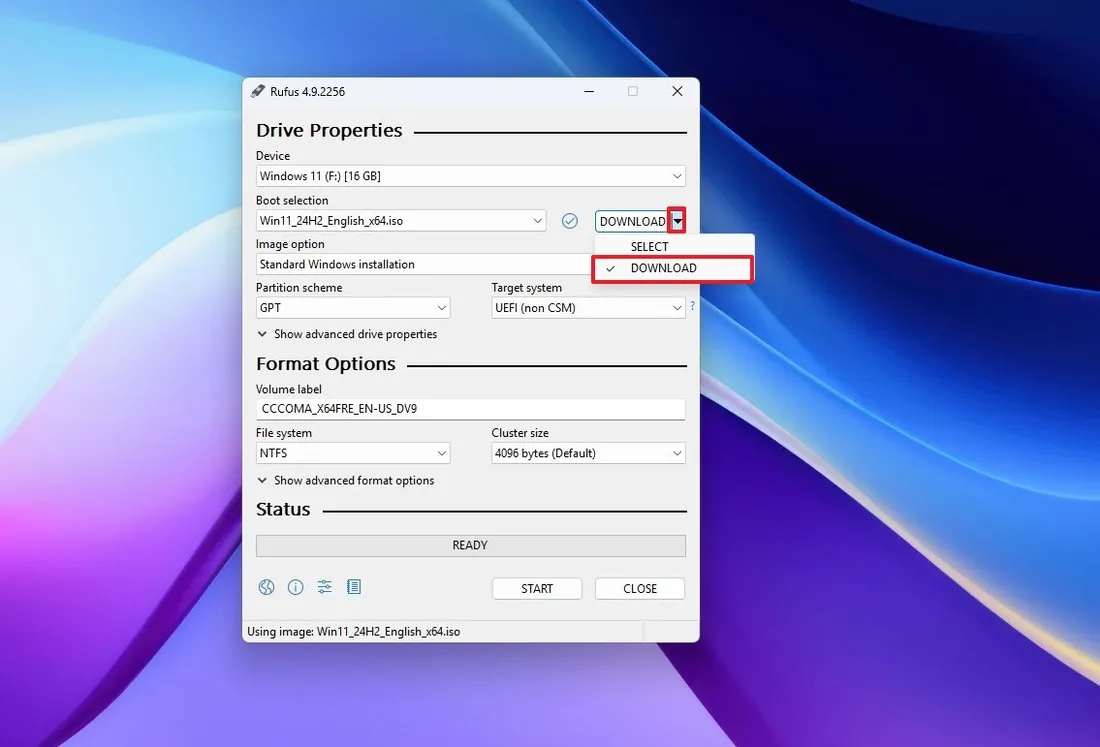Click the Volume label input field
This screenshot has width=1100, height=747.
click(x=471, y=409)
